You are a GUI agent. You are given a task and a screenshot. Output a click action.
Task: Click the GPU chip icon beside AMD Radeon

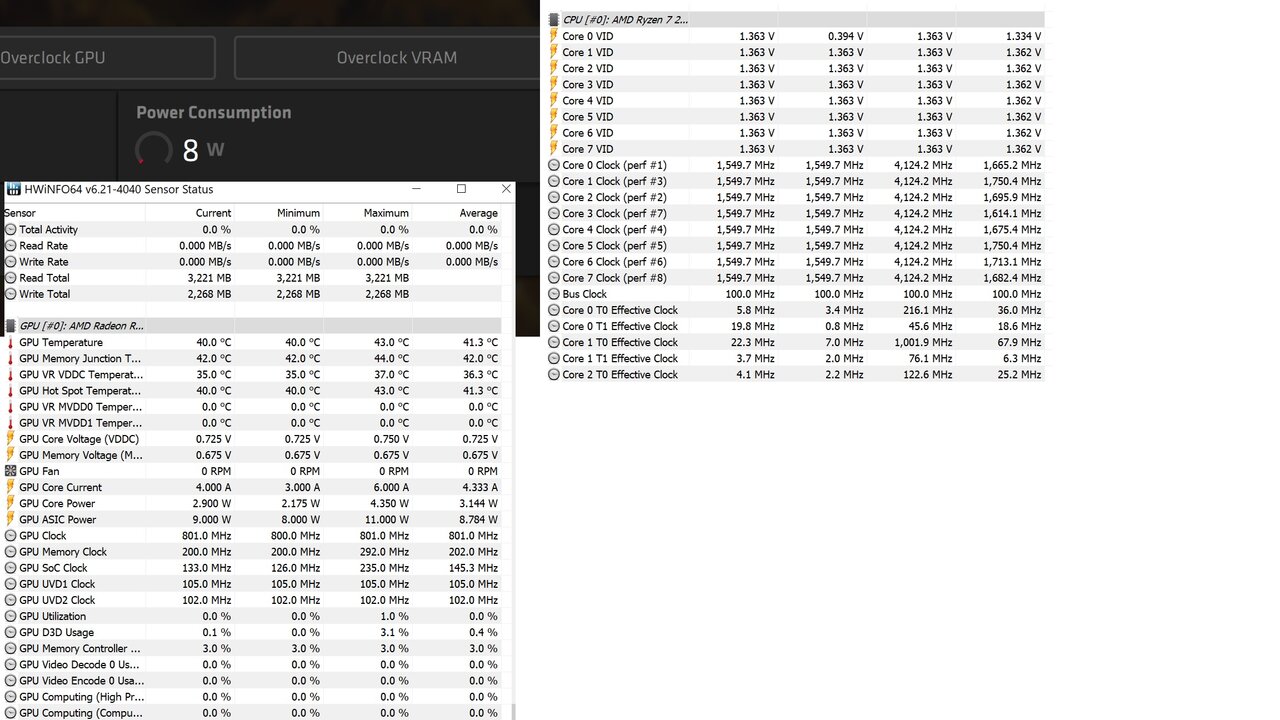tap(10, 326)
